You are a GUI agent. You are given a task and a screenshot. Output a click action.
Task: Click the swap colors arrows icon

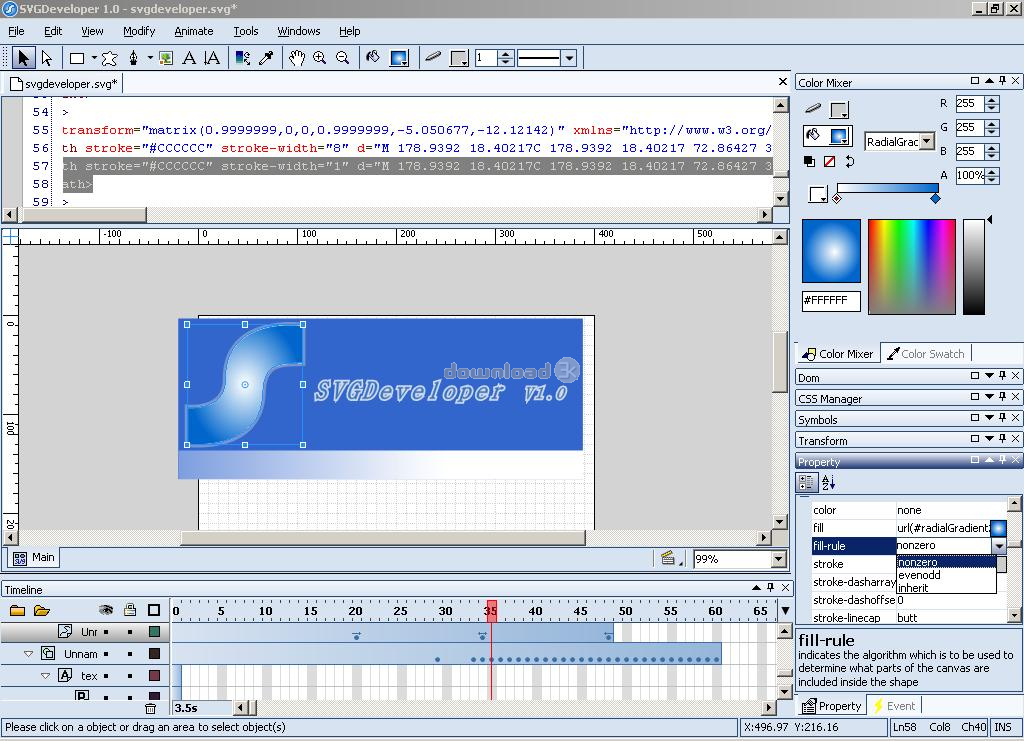(x=850, y=161)
